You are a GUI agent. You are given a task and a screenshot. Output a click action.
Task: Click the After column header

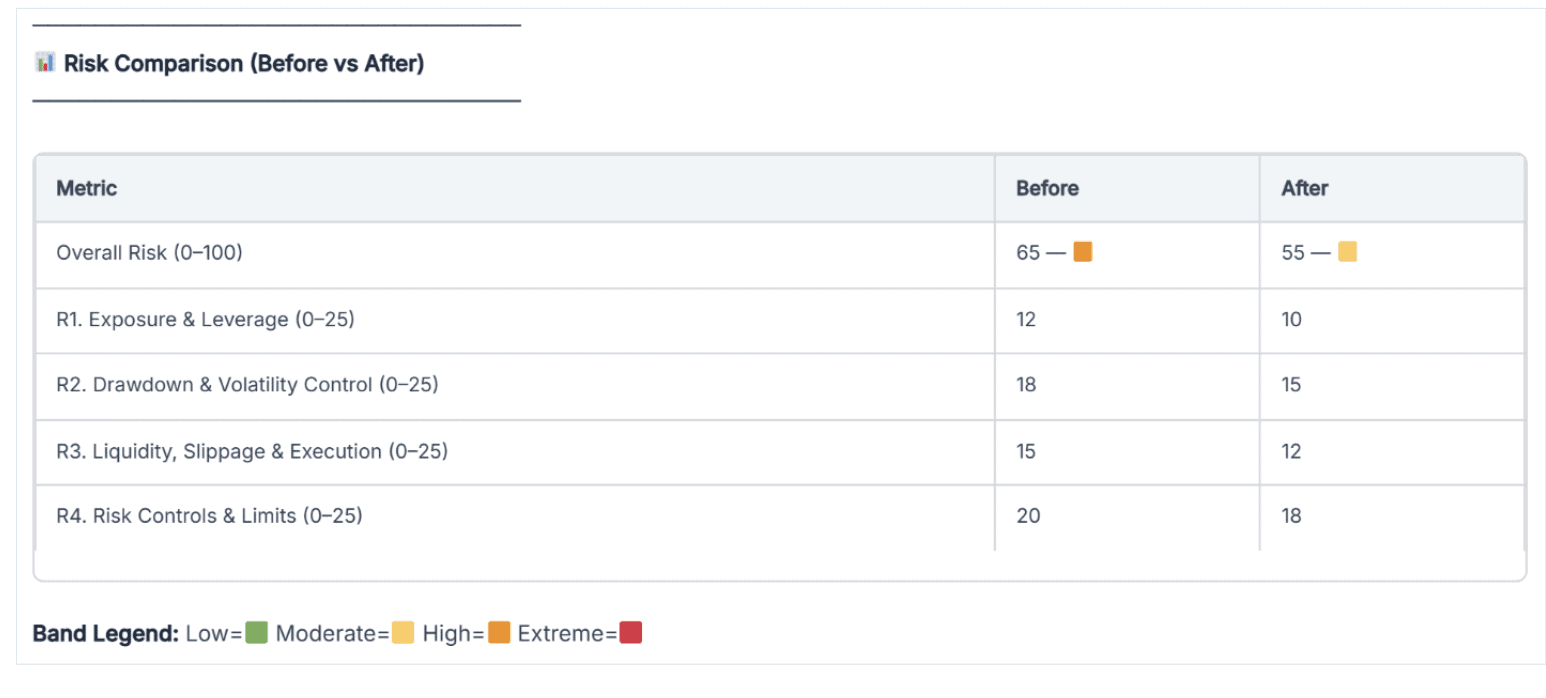(1304, 188)
